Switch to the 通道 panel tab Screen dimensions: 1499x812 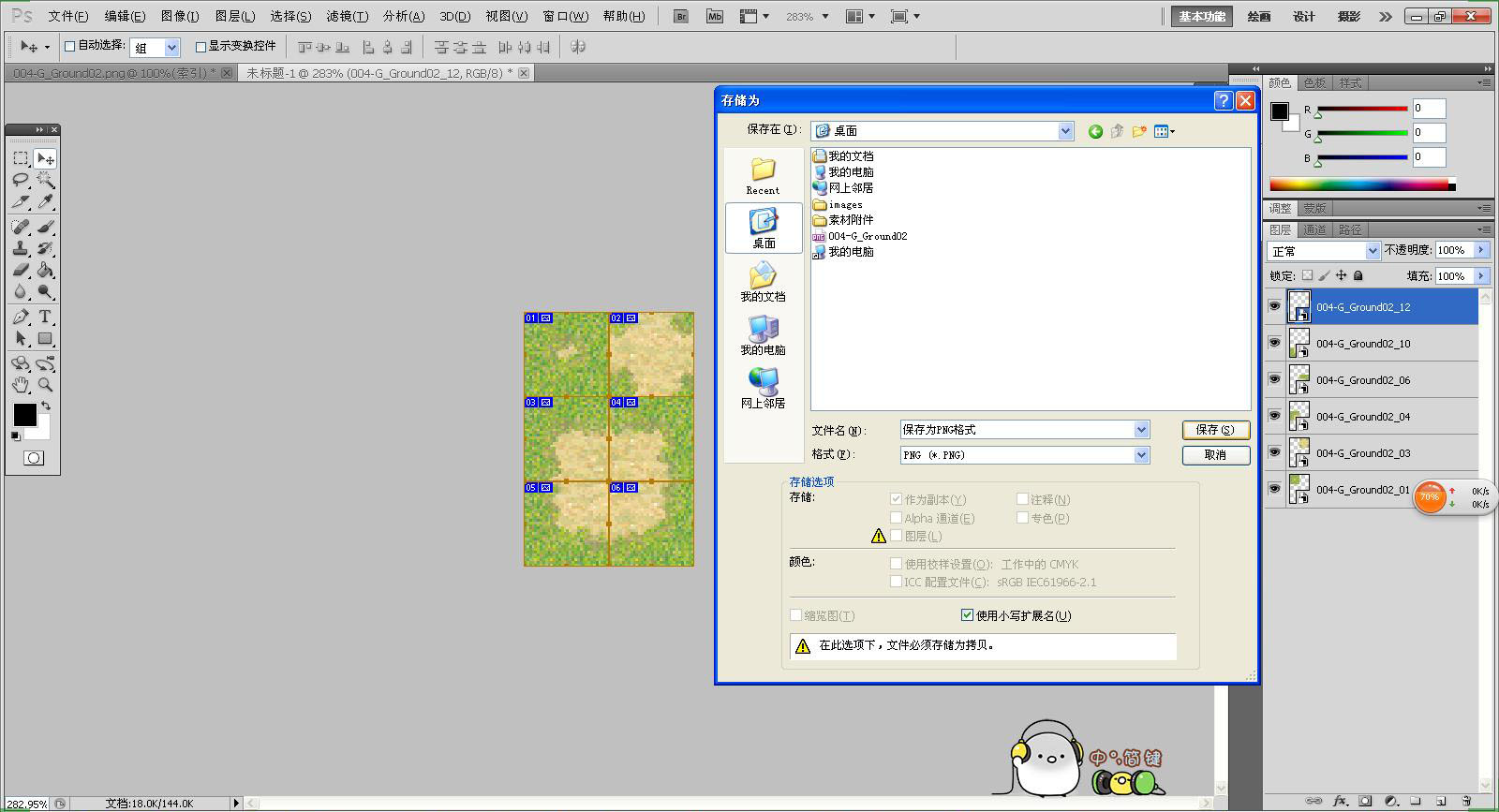click(1314, 229)
